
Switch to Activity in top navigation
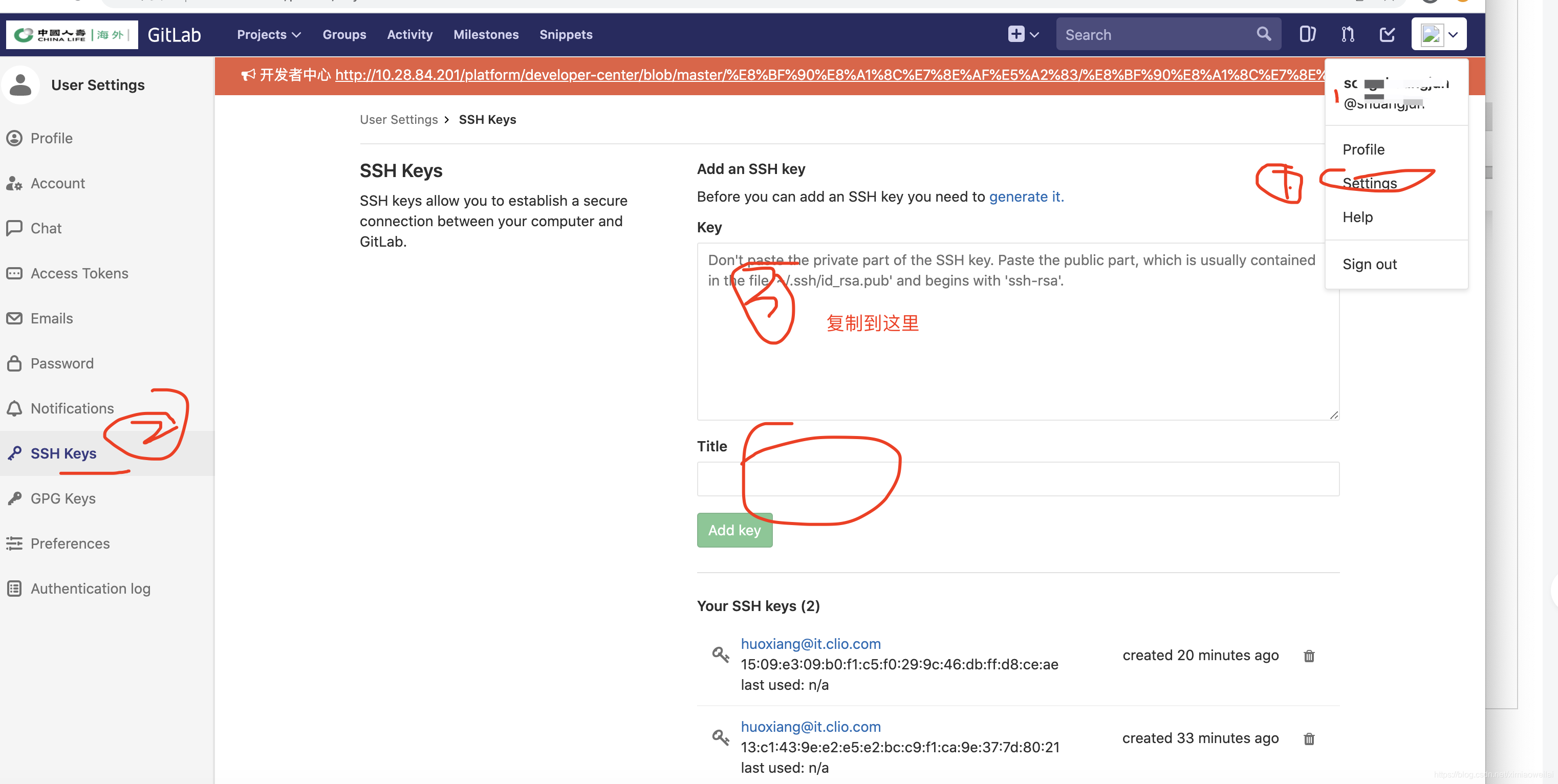point(409,34)
